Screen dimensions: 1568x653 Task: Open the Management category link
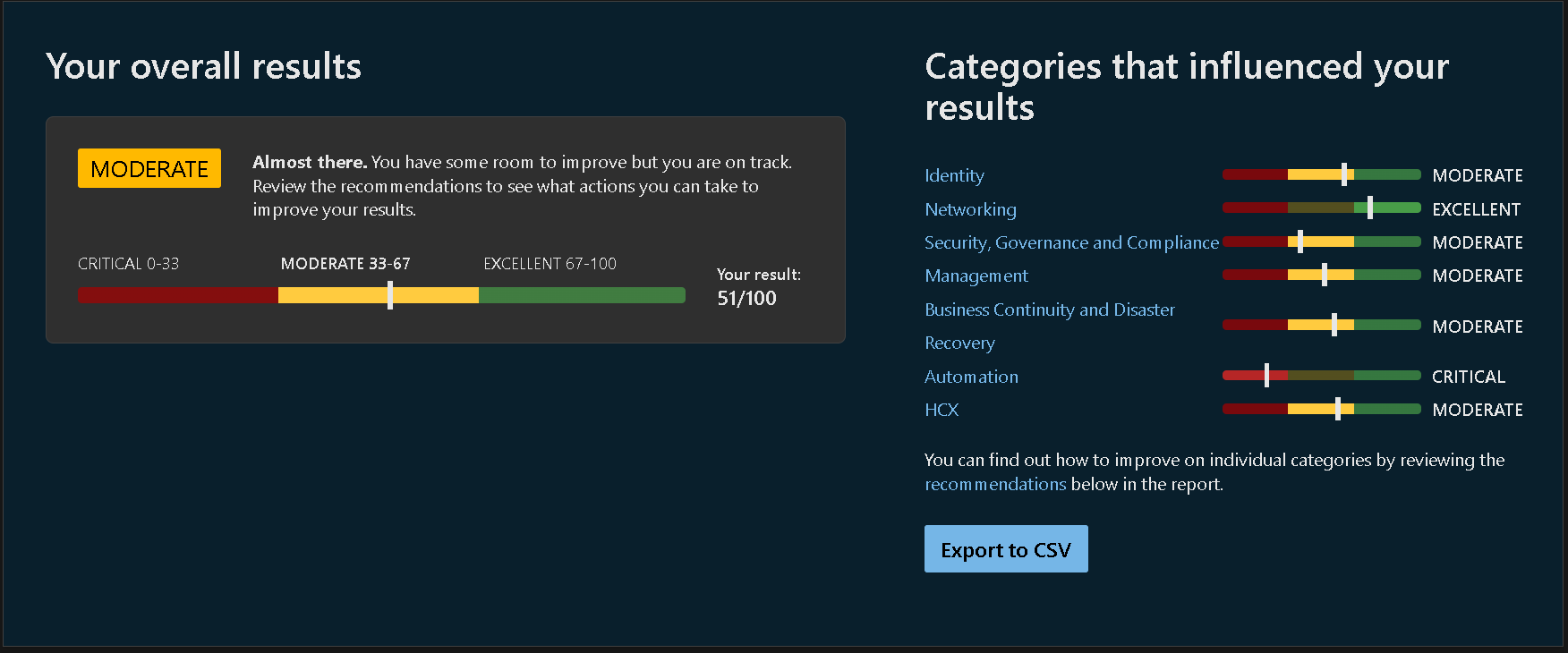(x=976, y=276)
